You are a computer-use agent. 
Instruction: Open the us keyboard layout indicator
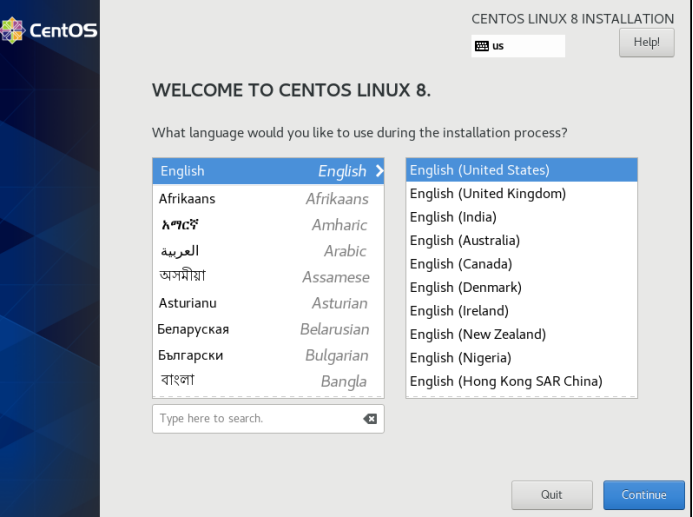click(x=518, y=46)
